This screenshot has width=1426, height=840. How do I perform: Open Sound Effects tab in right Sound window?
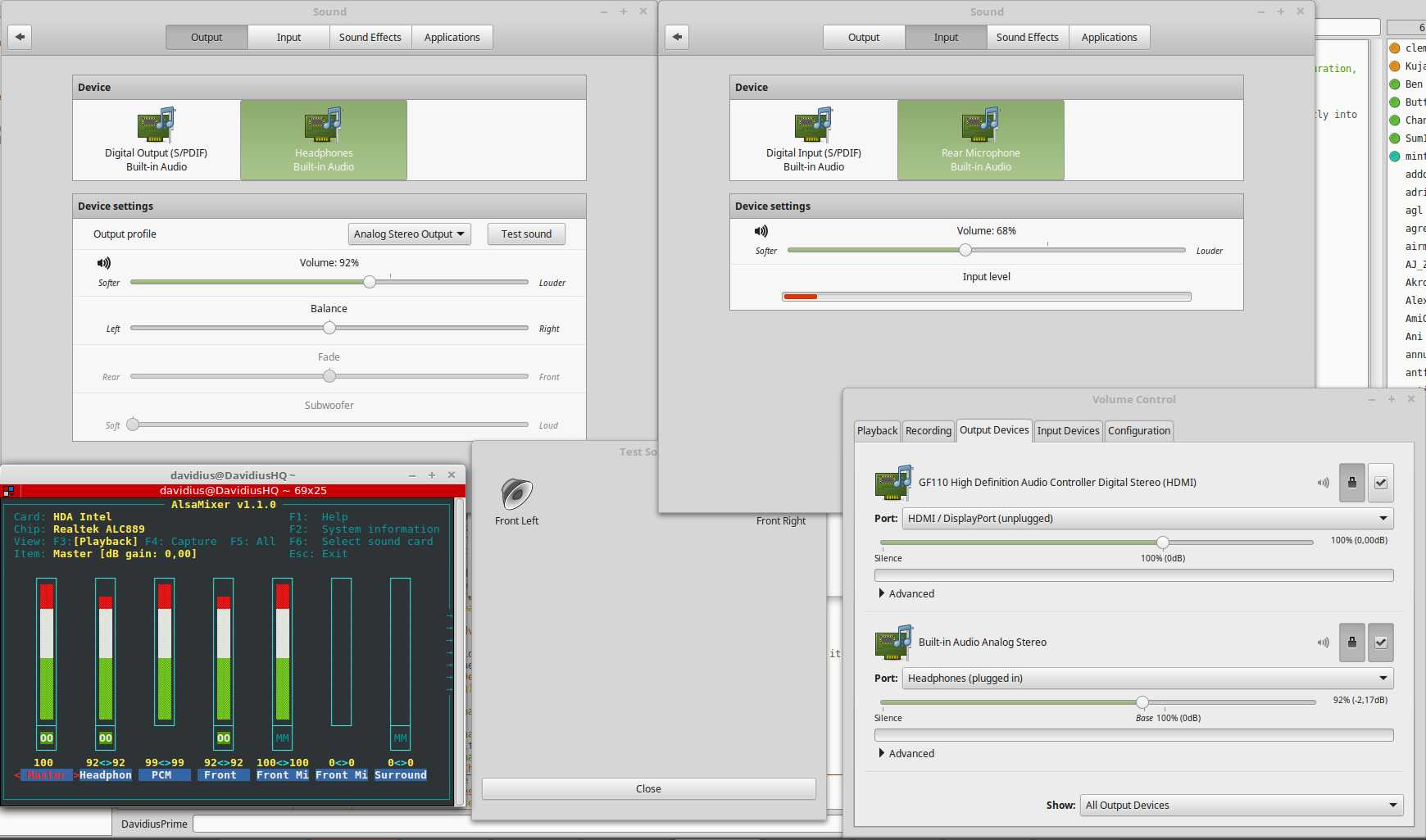click(1028, 38)
